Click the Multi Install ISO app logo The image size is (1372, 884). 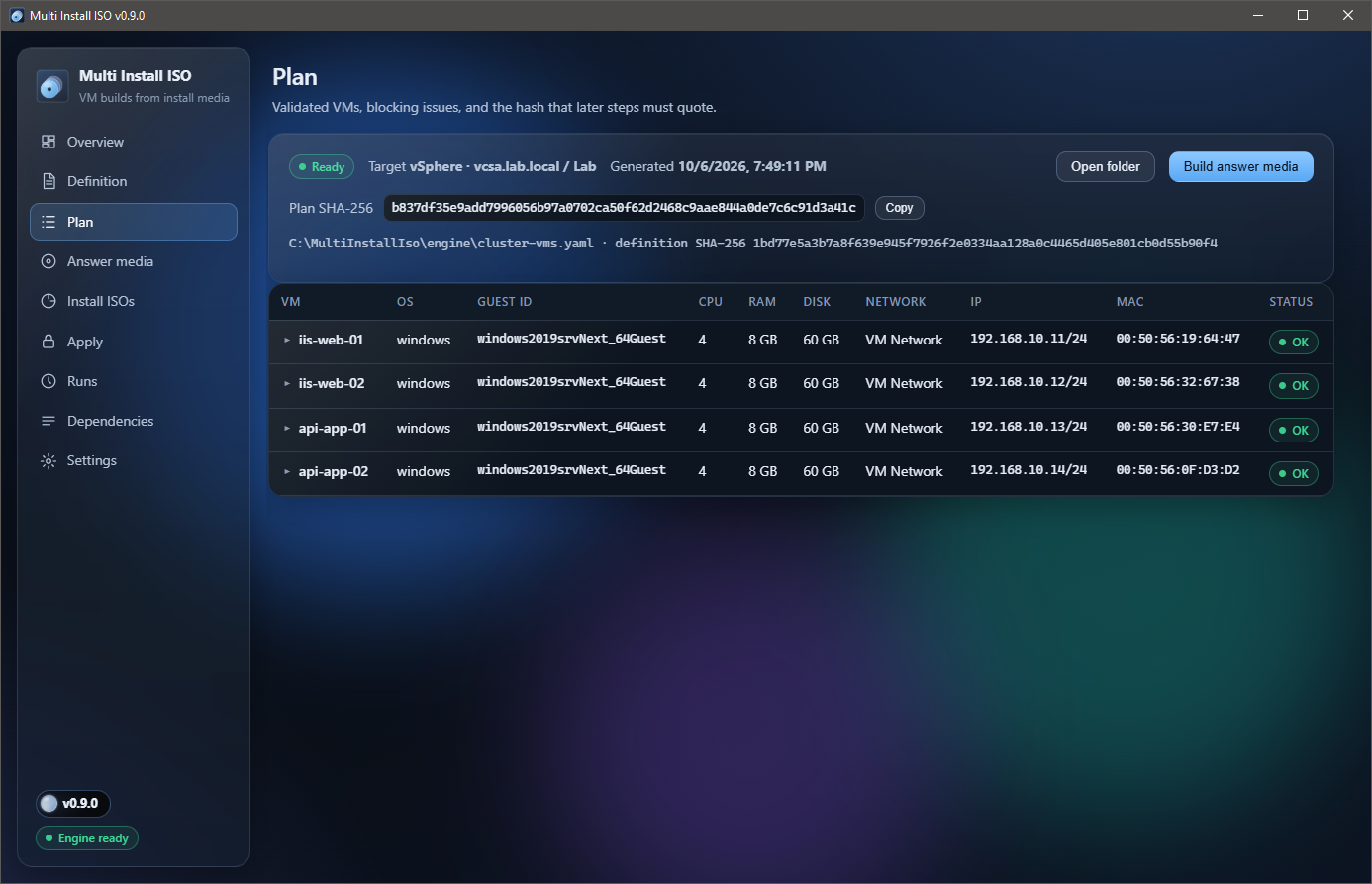[x=51, y=86]
